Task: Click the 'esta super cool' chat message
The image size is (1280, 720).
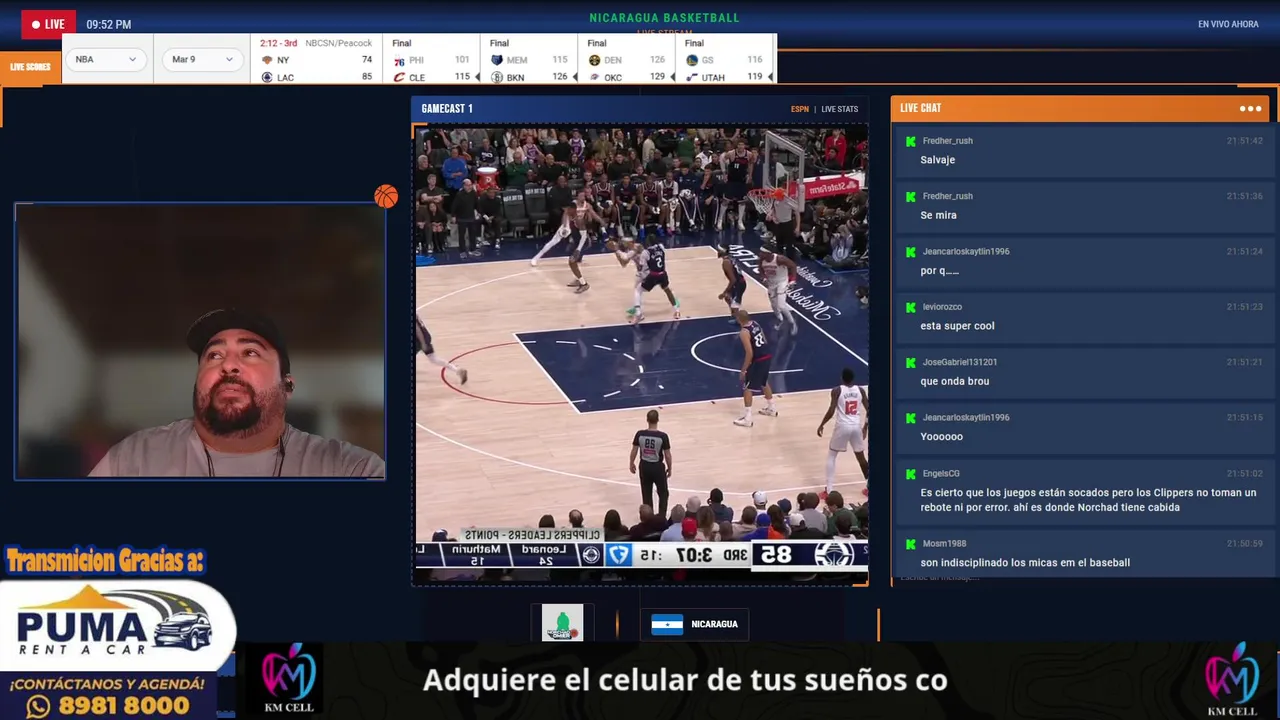Action: tap(957, 326)
